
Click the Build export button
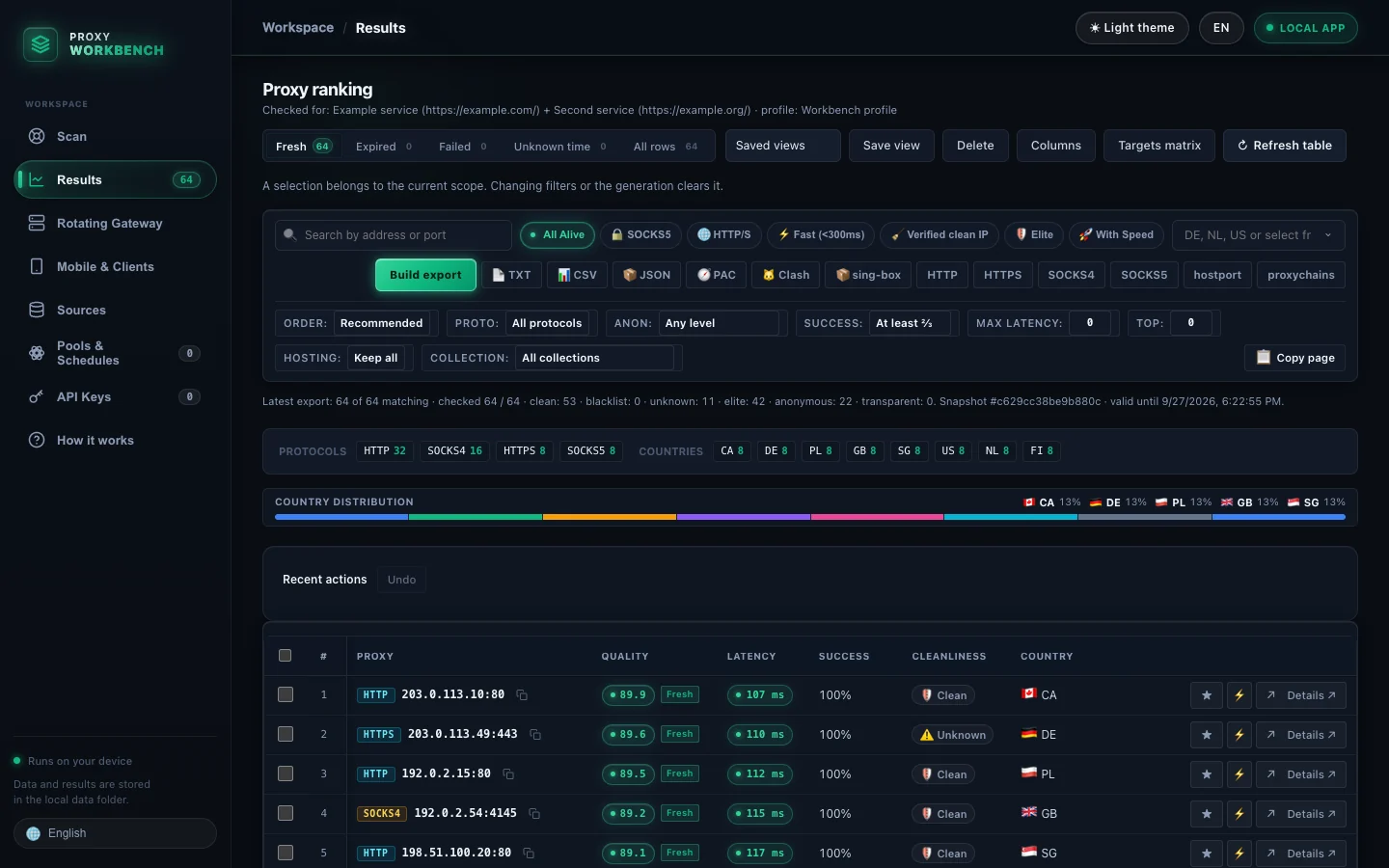[x=425, y=275]
